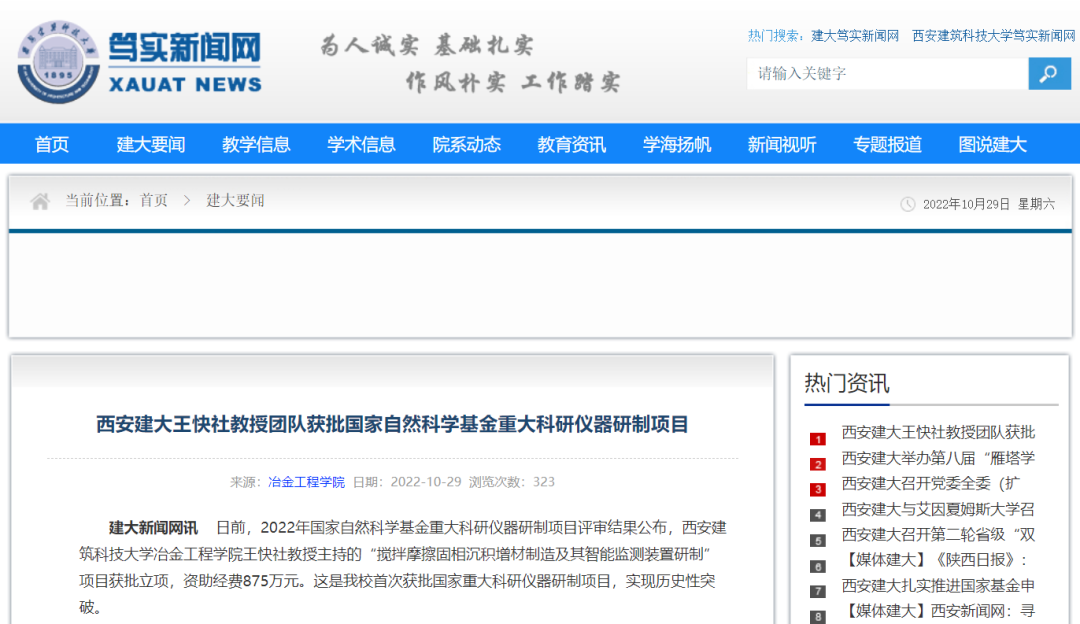Open hot news 西安建大举办第八届“雁塔学
The image size is (1080, 624).
click(938, 458)
